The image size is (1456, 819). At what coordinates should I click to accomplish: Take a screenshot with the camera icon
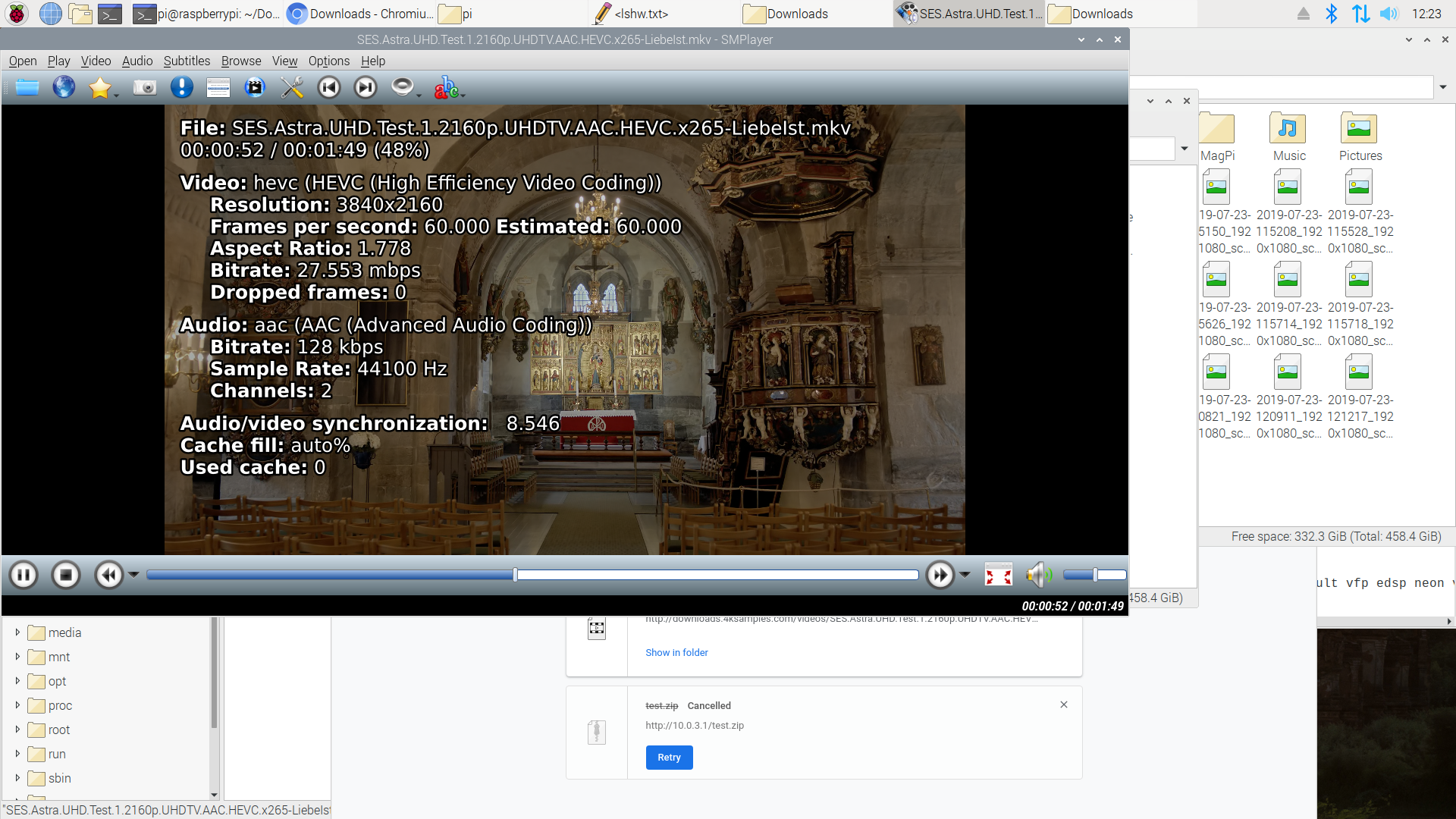[144, 88]
